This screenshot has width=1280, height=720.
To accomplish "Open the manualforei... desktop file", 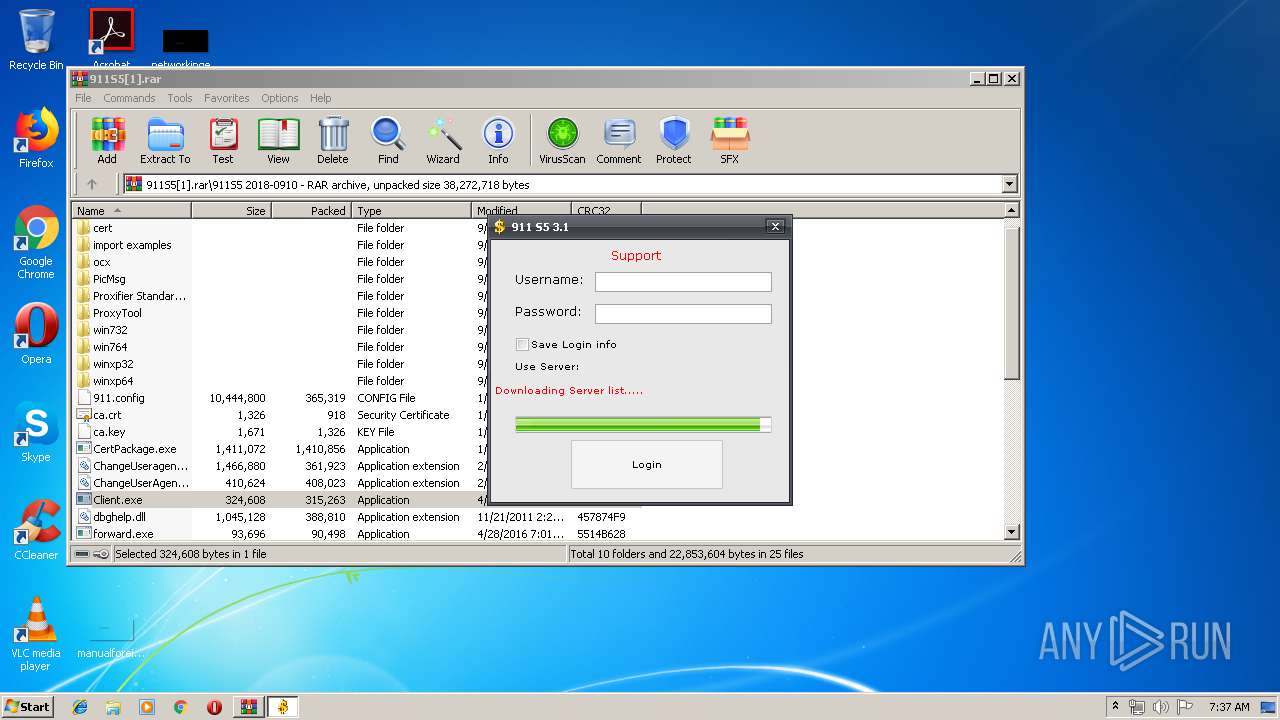I will tap(111, 638).
